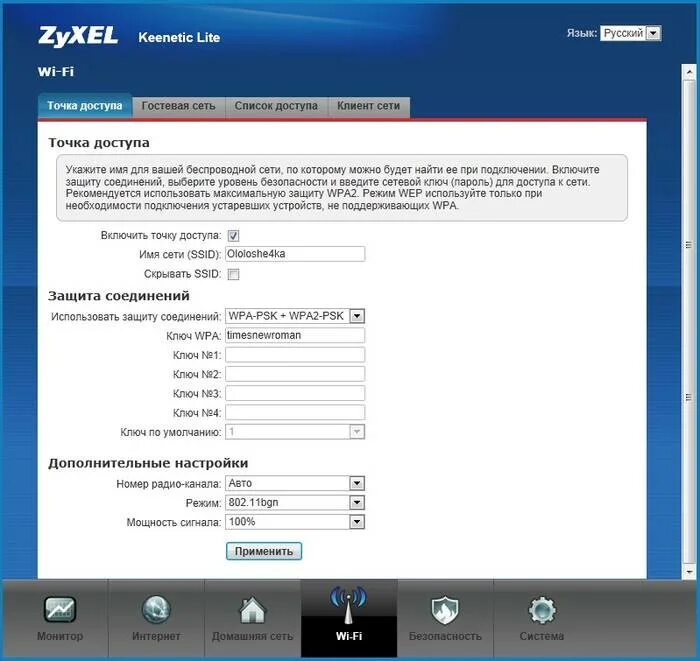Toggle 'Скрывать SSID' checkbox
This screenshot has width=700, height=661.
(x=233, y=274)
